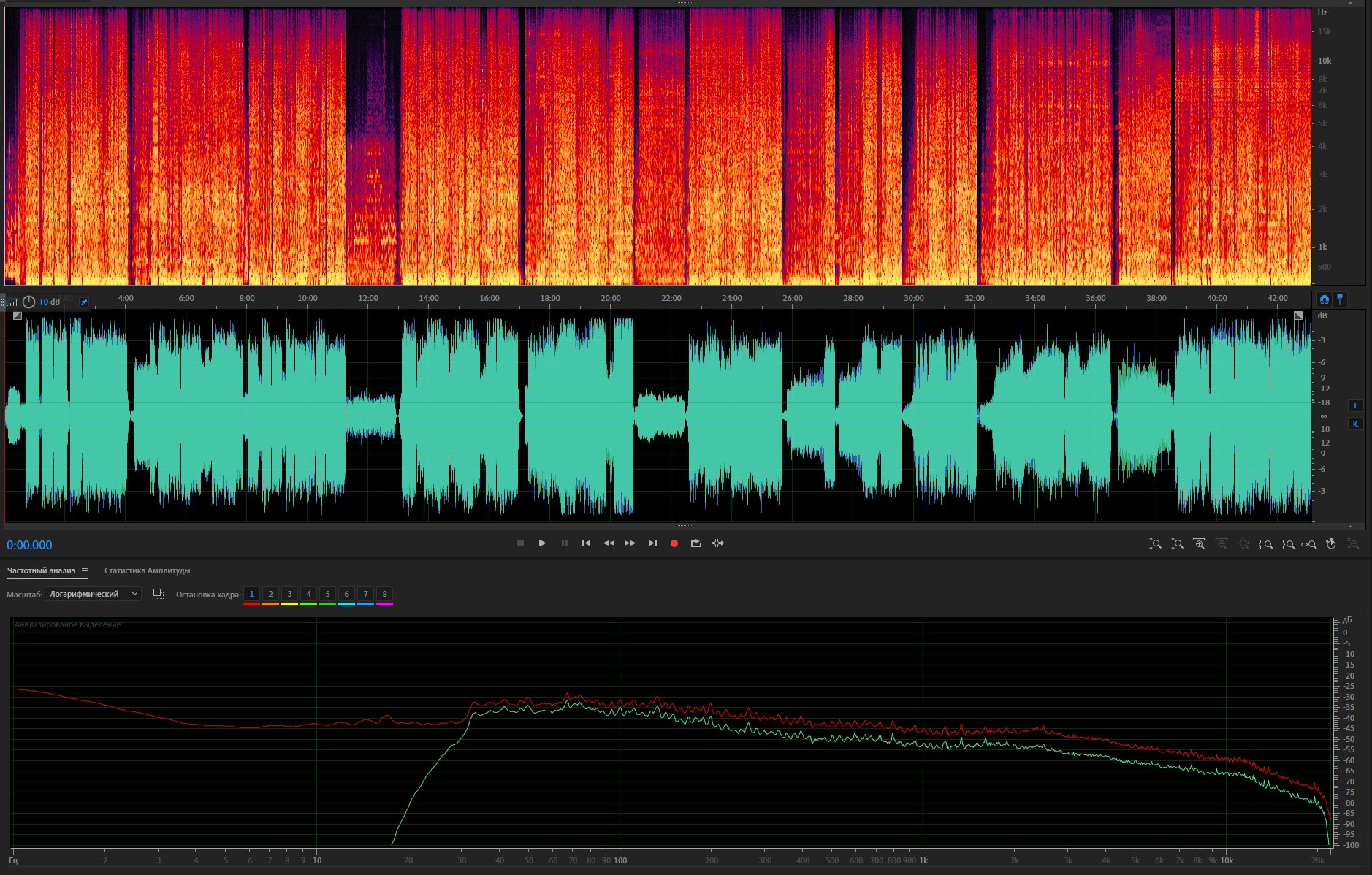Click frame hold button 1
This screenshot has height=875, width=1372.
coord(251,595)
